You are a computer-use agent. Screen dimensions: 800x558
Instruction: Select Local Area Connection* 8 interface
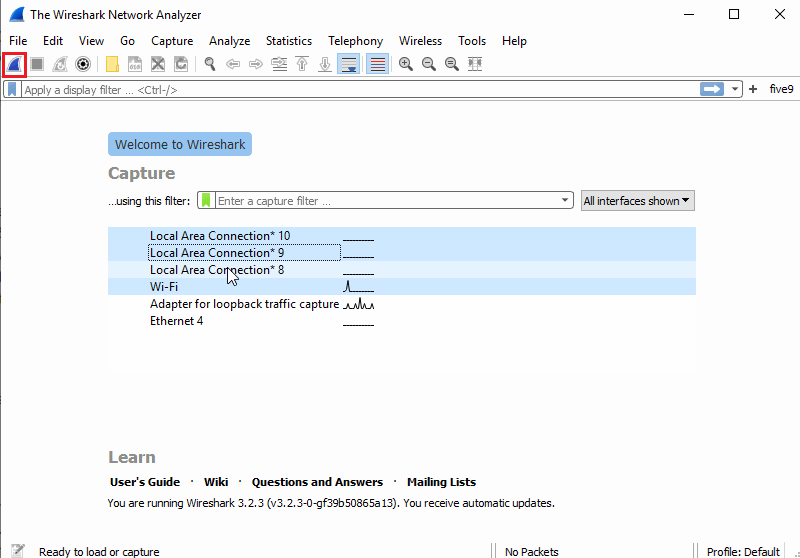tap(402, 270)
